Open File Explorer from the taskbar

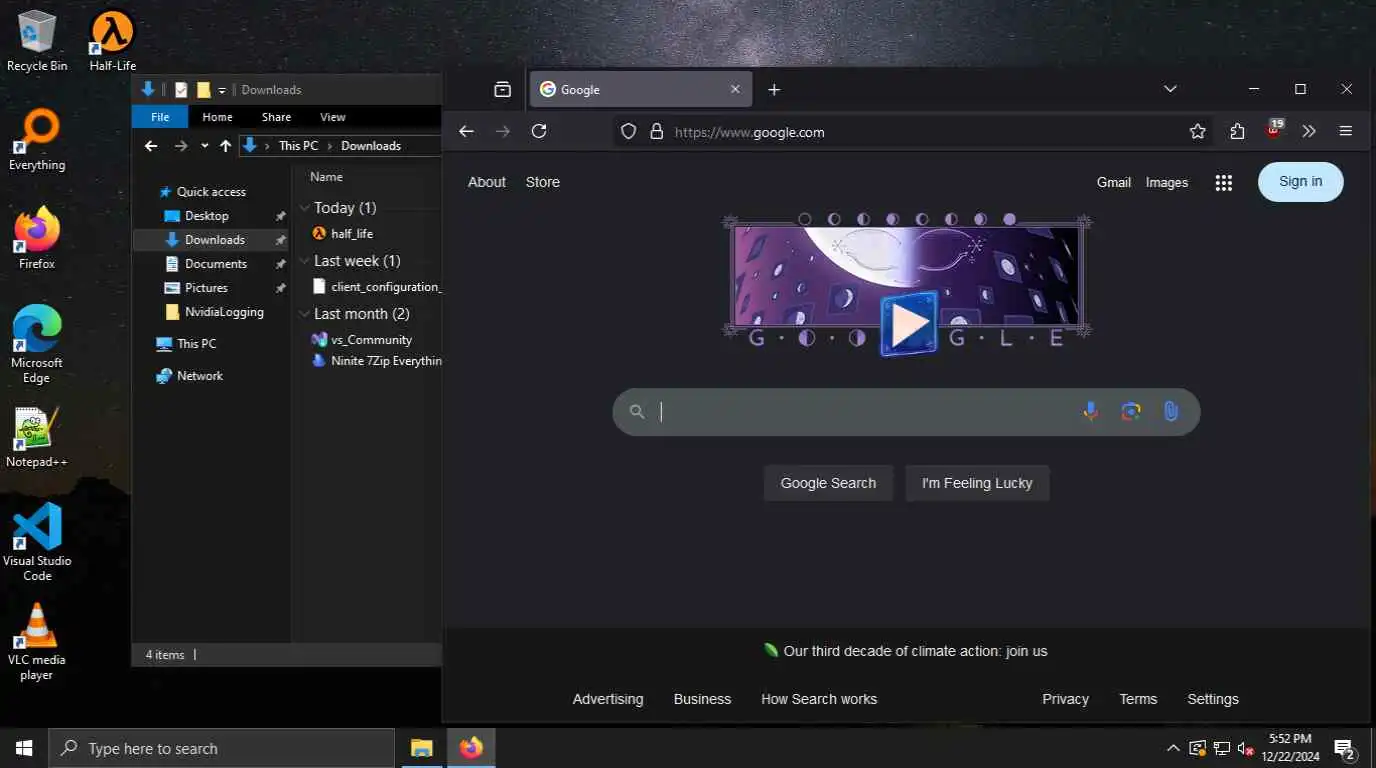[x=422, y=748]
